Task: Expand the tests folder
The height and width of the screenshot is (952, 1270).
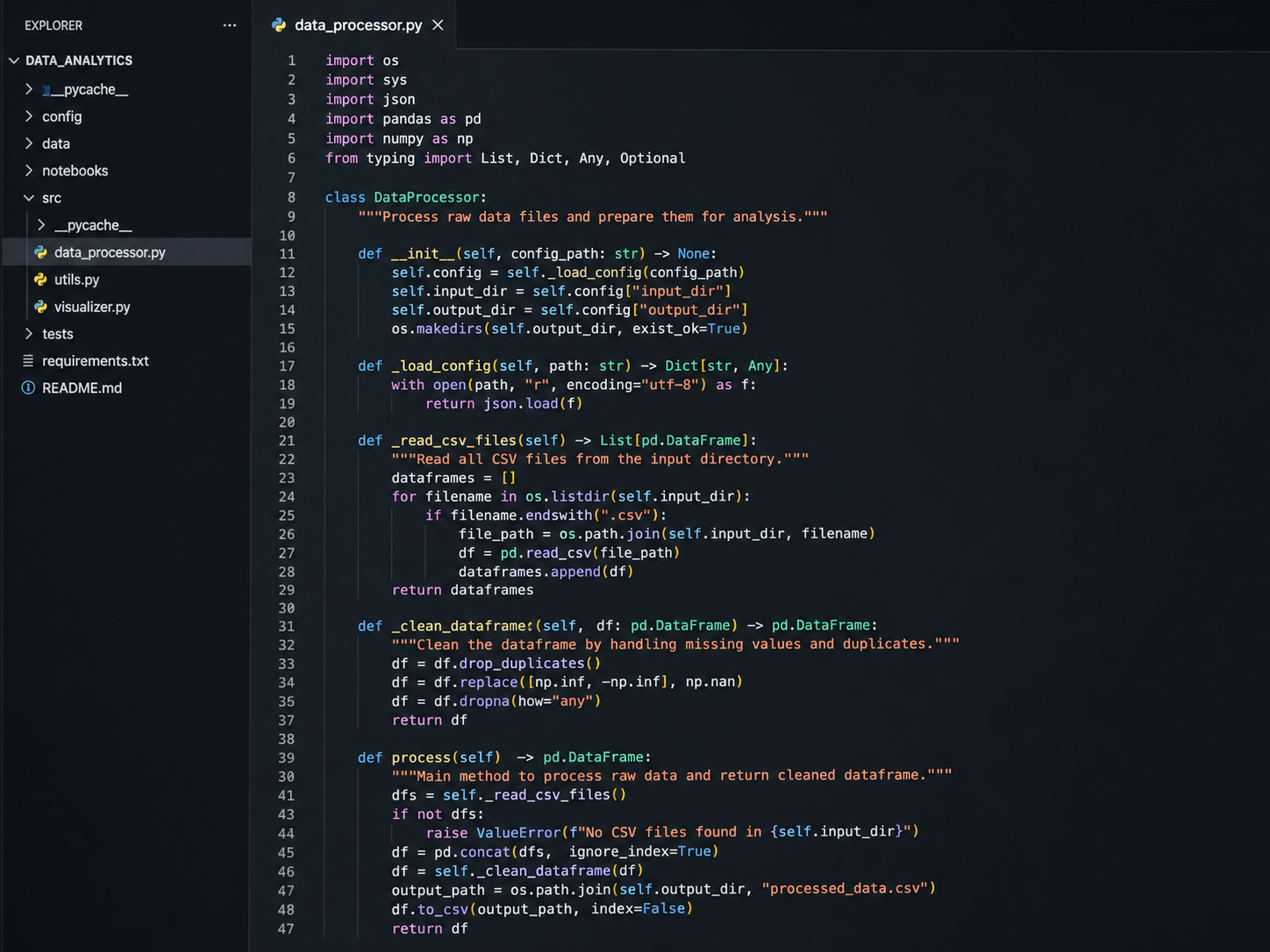Action: coord(29,334)
